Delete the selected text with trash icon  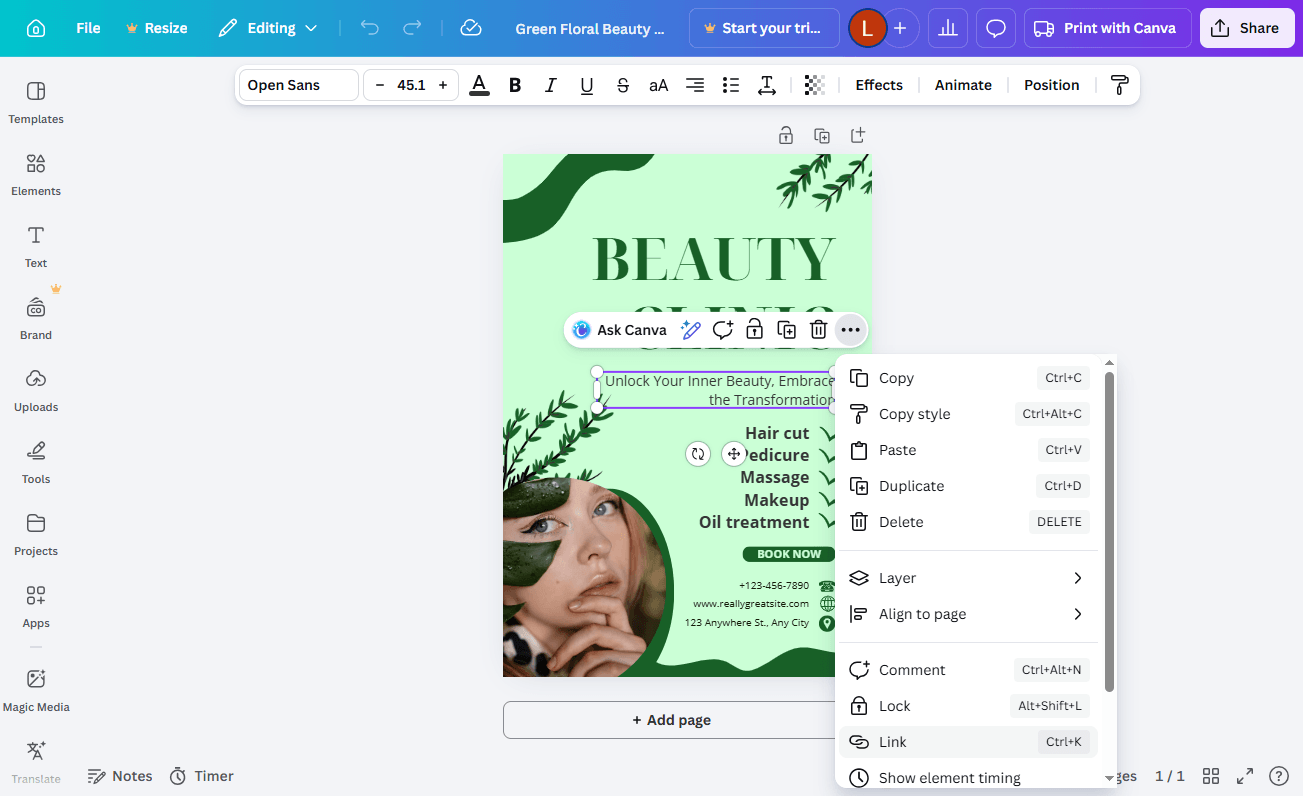[818, 329]
